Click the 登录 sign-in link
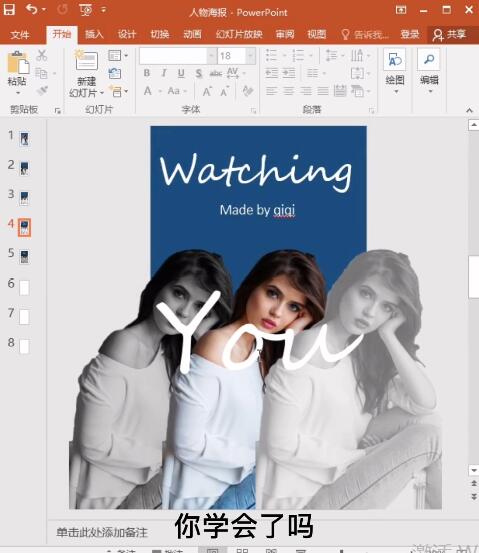 (x=410, y=34)
